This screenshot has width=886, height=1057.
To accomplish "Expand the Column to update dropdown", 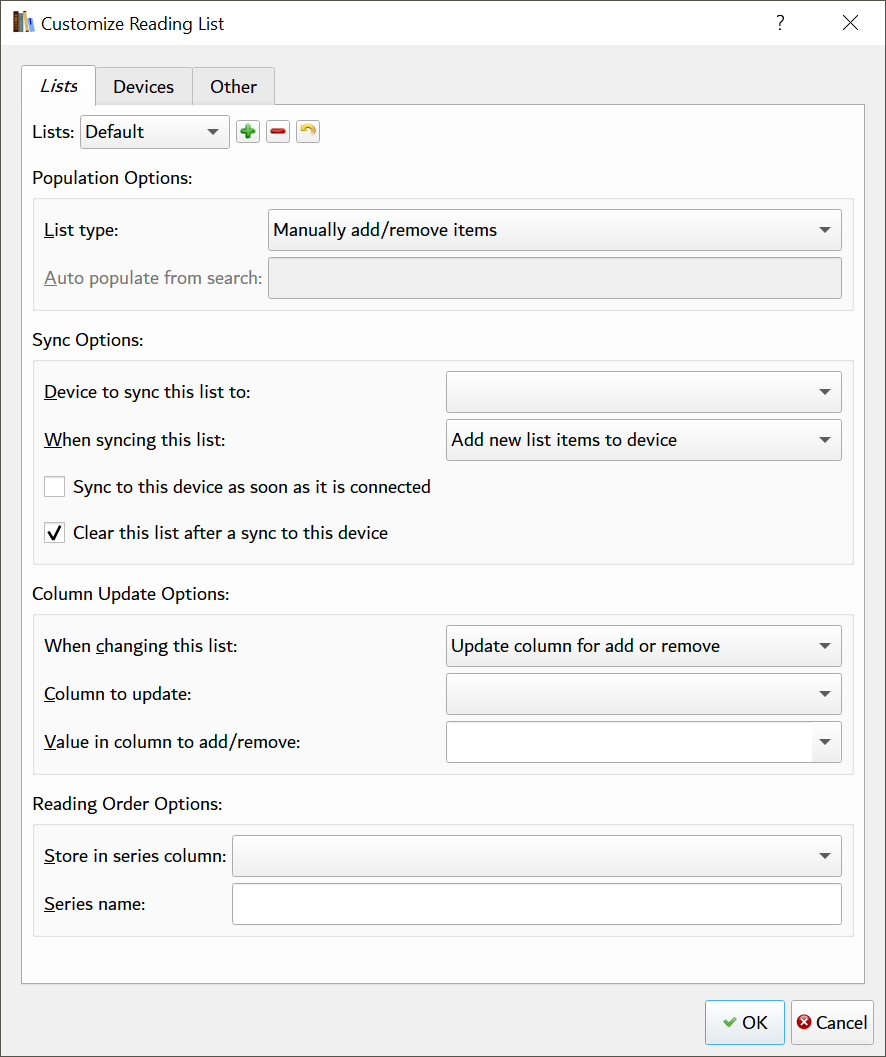I will pyautogui.click(x=643, y=694).
